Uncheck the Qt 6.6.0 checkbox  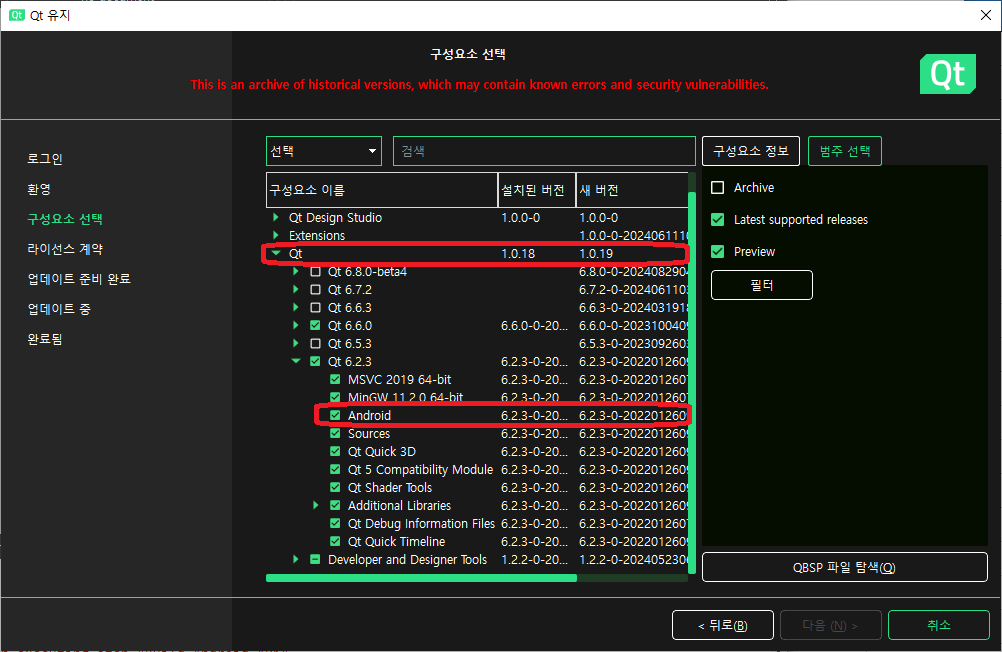315,325
